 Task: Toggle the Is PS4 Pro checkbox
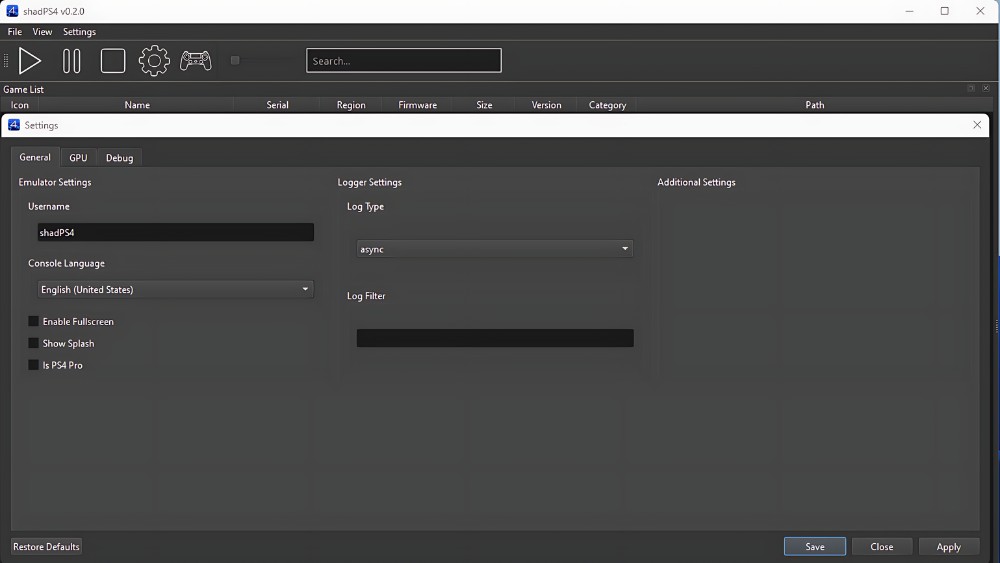(x=34, y=365)
